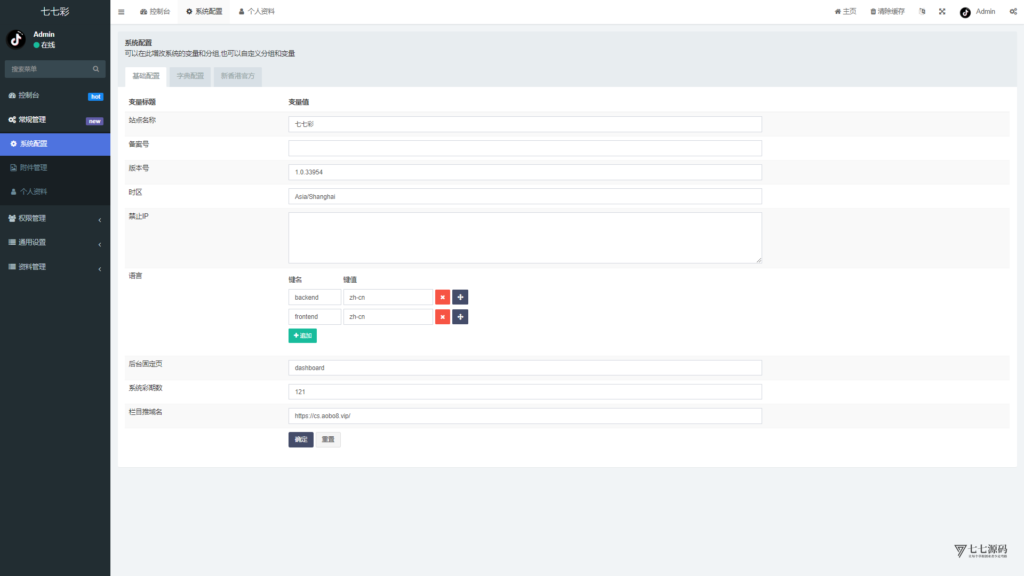Toggle sidebar with the hamburger icon
1024x576 pixels.
tap(121, 12)
